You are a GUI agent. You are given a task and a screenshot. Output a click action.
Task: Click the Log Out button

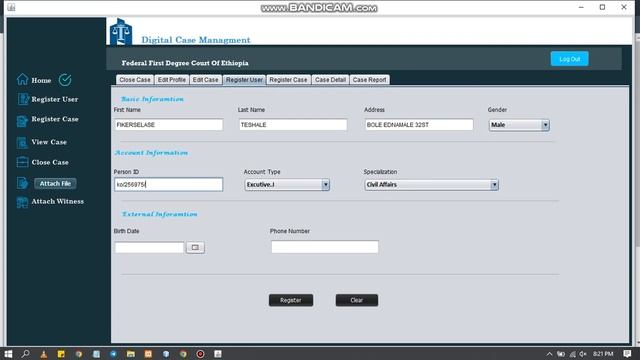pos(569,59)
